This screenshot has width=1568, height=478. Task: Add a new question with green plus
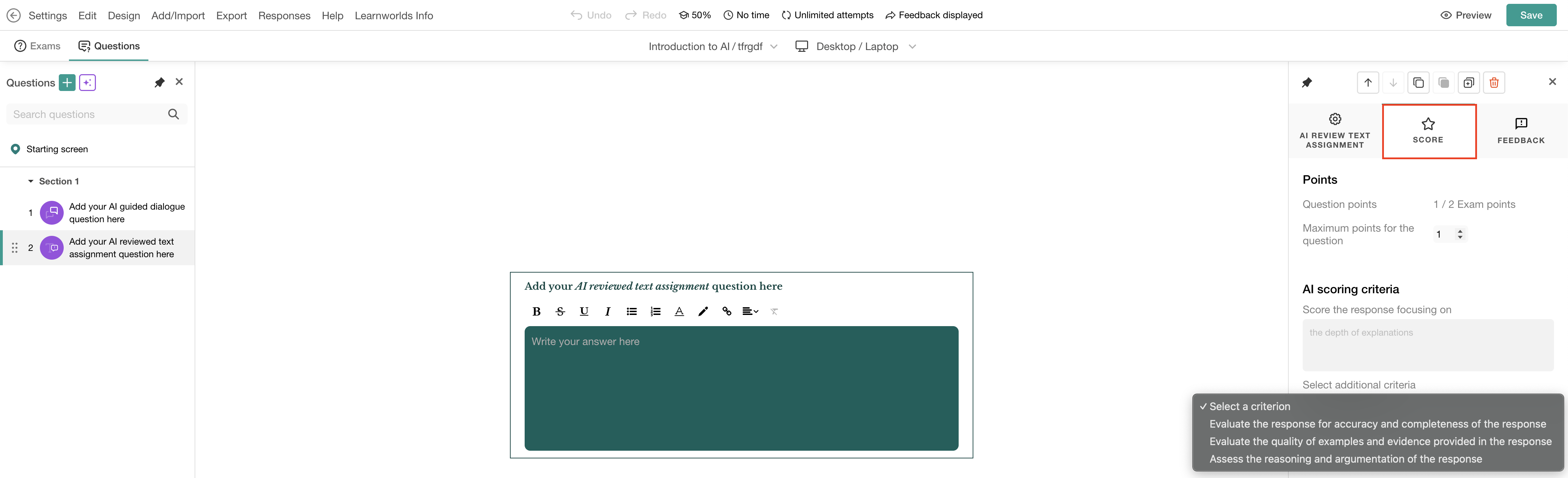tap(67, 83)
